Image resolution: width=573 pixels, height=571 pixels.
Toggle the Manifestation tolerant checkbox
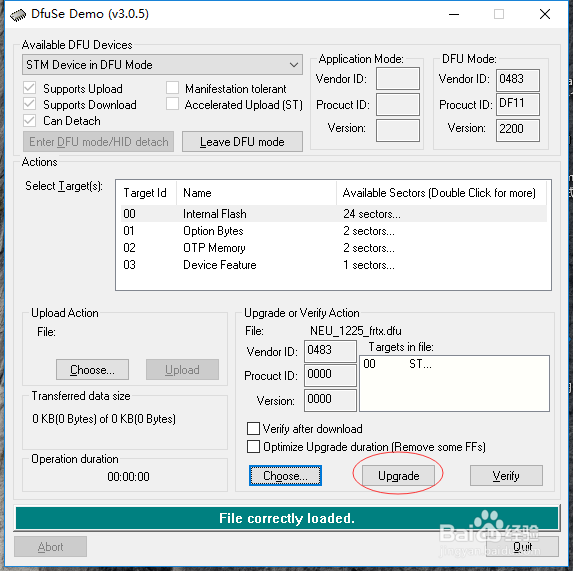click(172, 88)
